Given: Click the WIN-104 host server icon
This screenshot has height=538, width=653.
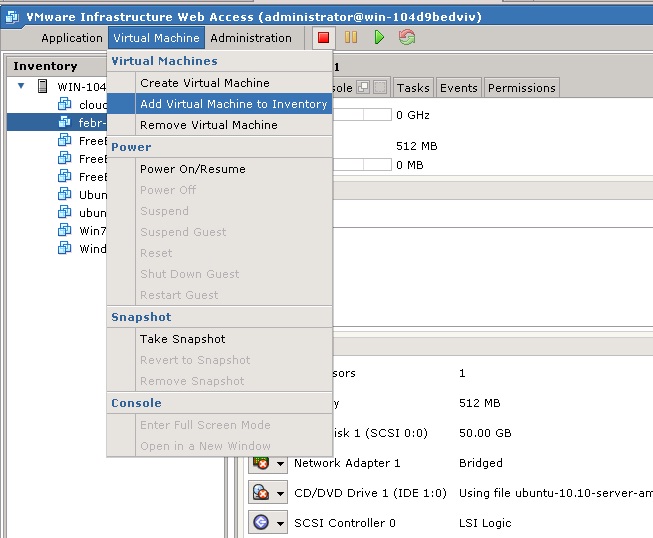Looking at the screenshot, I should [42, 86].
